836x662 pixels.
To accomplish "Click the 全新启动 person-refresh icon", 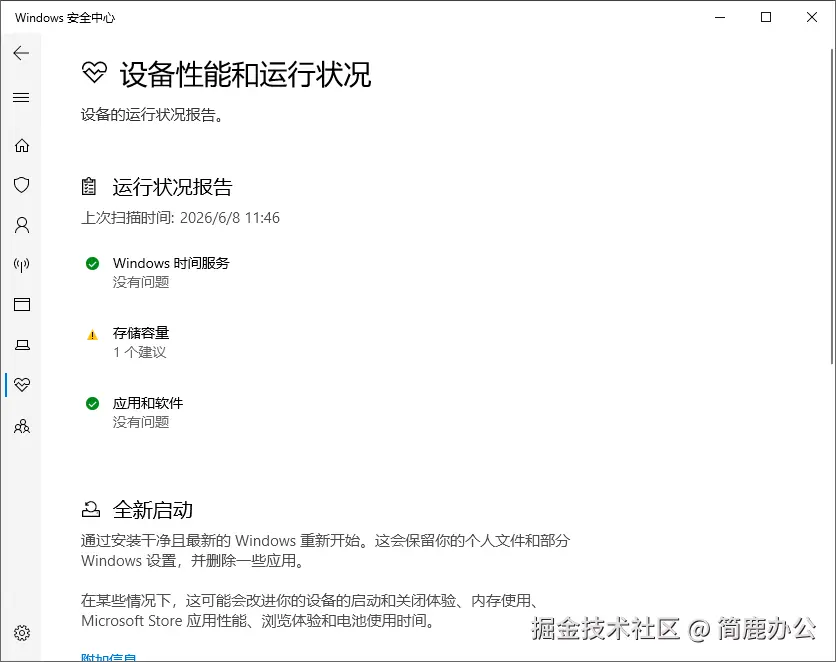I will [91, 510].
